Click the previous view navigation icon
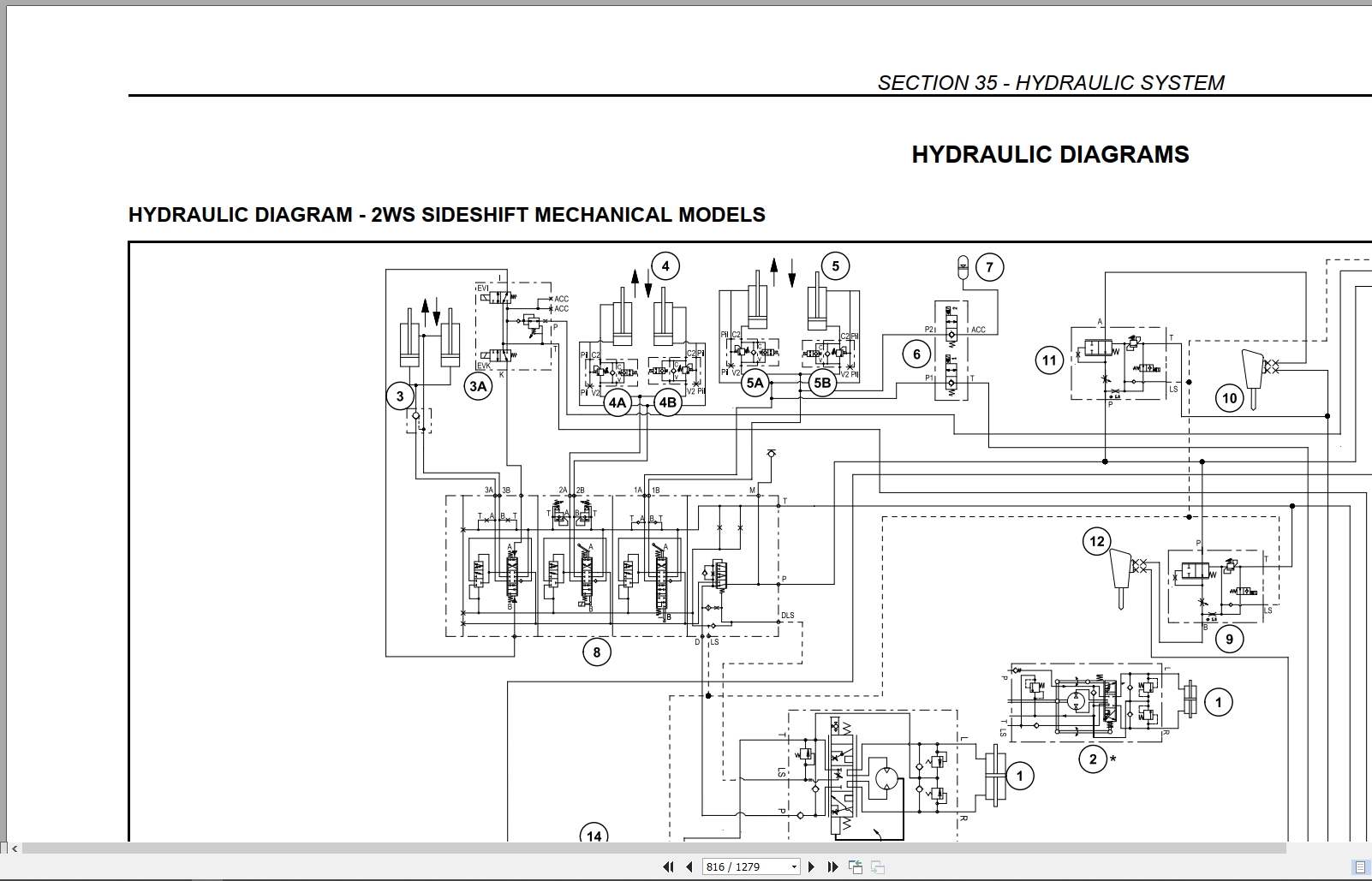 [x=855, y=867]
